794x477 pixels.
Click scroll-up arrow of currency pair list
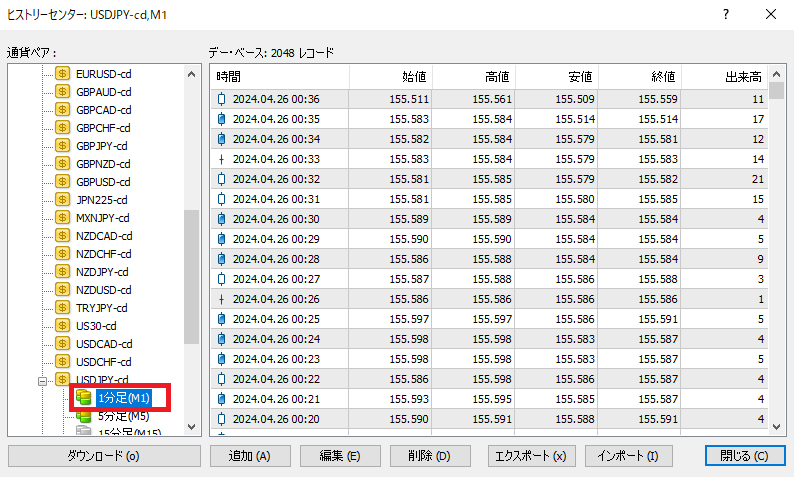click(191, 74)
